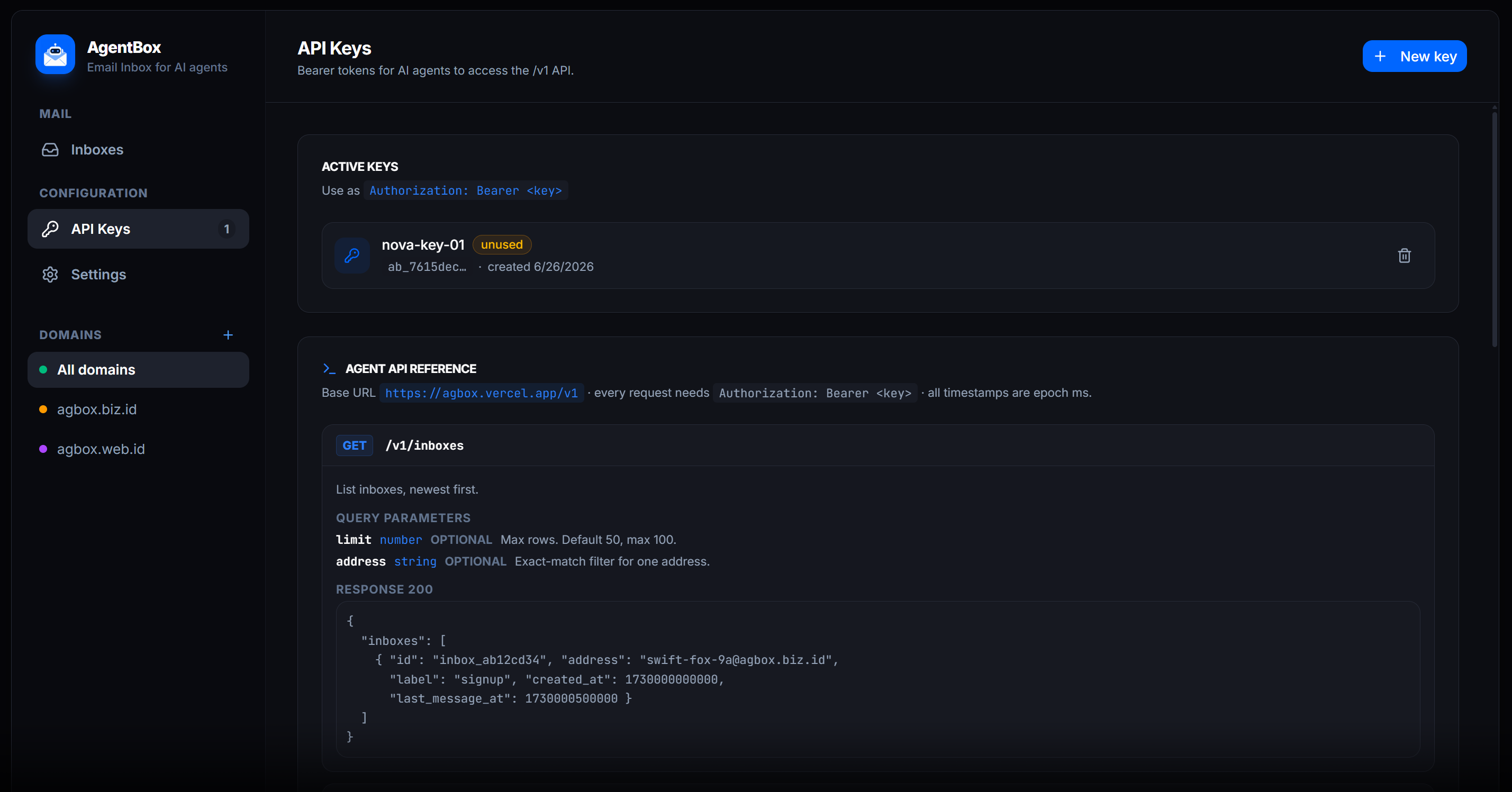The height and width of the screenshot is (792, 1512).
Task: Click the nova-key-01 key name
Action: (423, 244)
